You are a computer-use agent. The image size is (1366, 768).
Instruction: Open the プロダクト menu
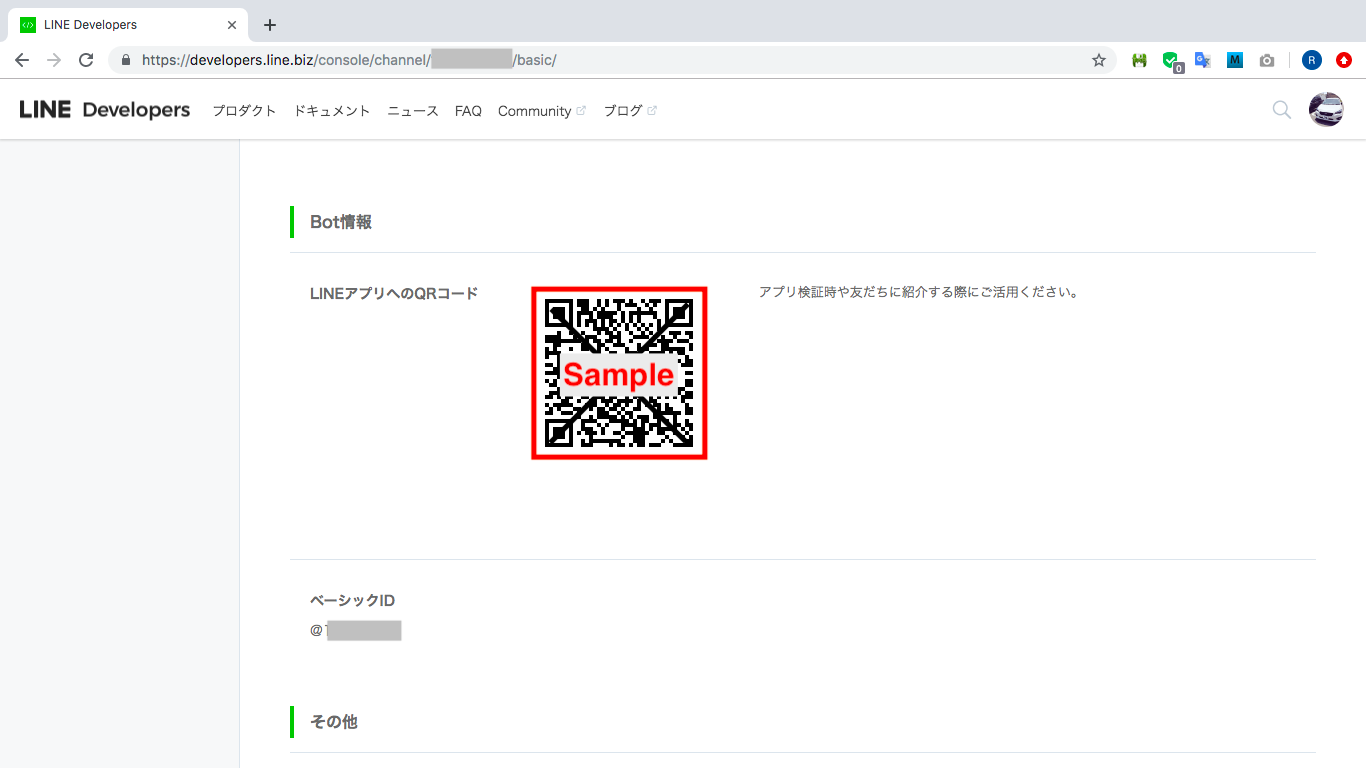click(x=244, y=111)
